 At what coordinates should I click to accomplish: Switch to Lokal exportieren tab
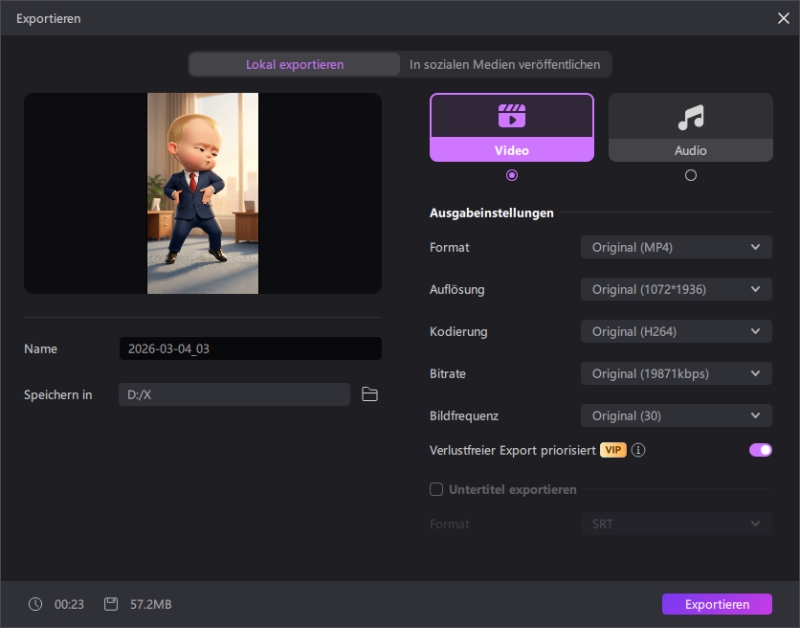click(295, 64)
